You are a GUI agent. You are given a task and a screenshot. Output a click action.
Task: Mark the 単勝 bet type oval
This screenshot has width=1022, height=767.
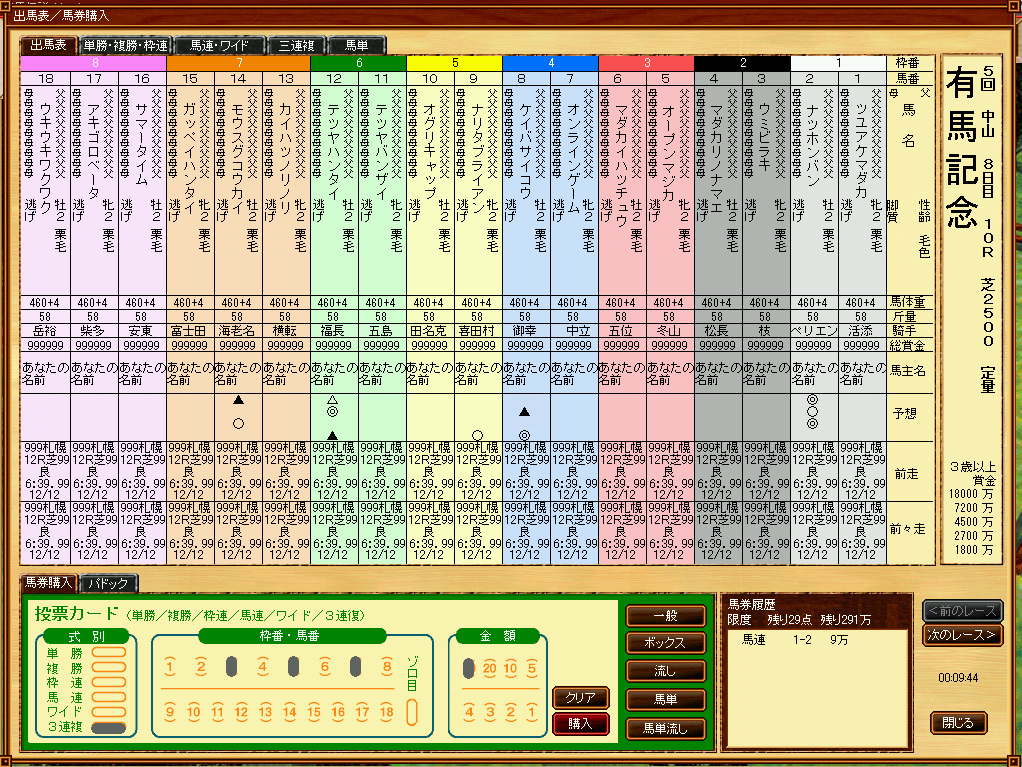109,653
